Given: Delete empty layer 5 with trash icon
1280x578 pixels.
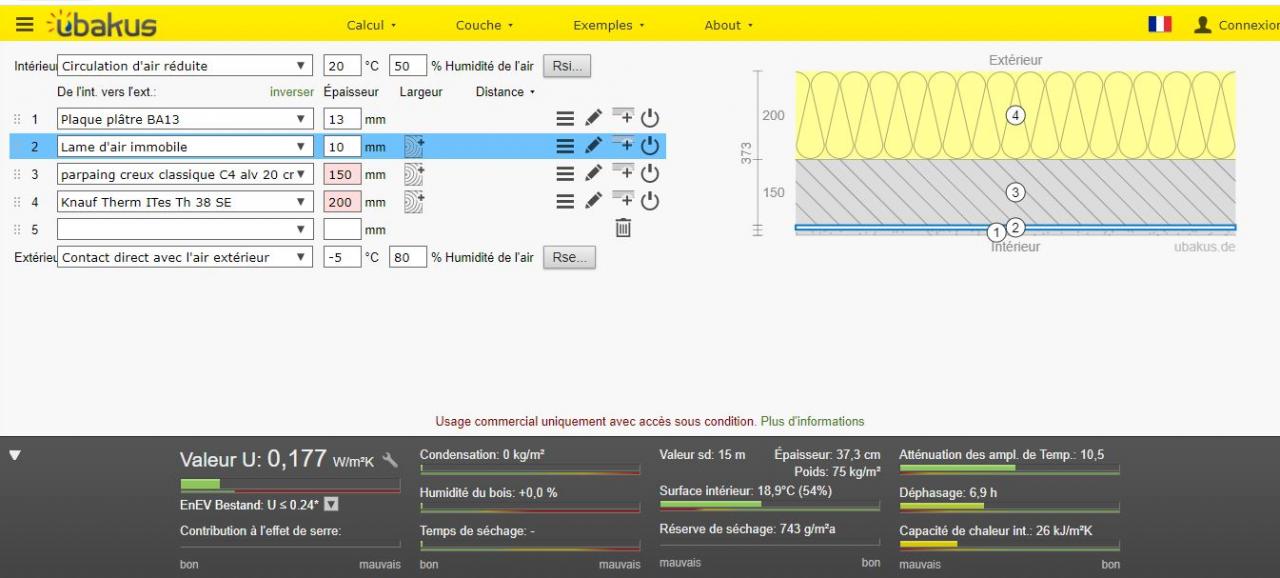Looking at the screenshot, I should click(x=622, y=229).
